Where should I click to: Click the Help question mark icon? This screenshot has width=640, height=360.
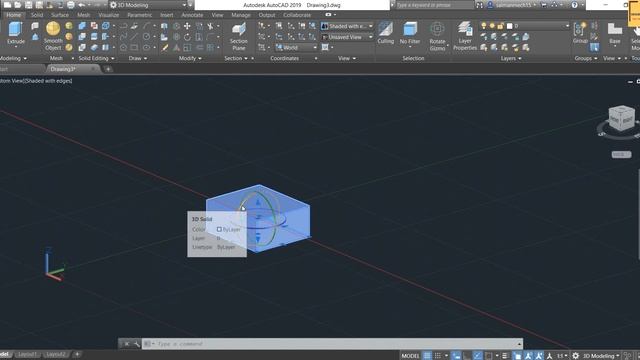[574, 5]
